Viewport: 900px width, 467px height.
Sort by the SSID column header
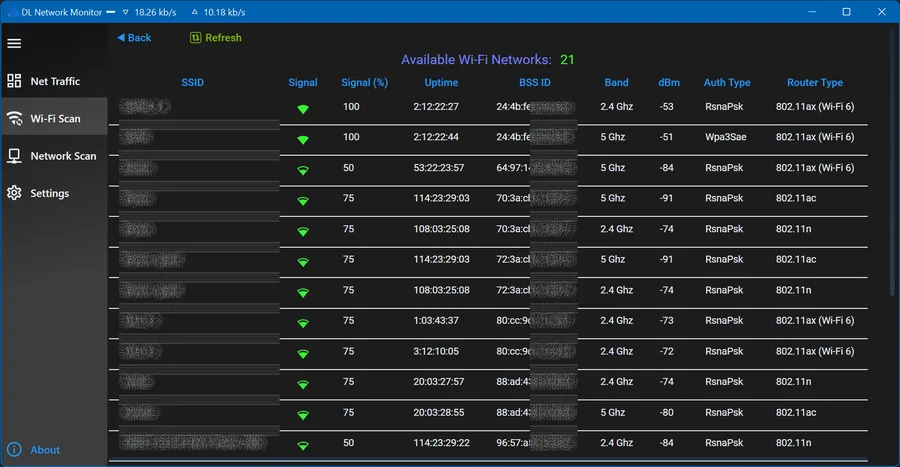coord(192,82)
